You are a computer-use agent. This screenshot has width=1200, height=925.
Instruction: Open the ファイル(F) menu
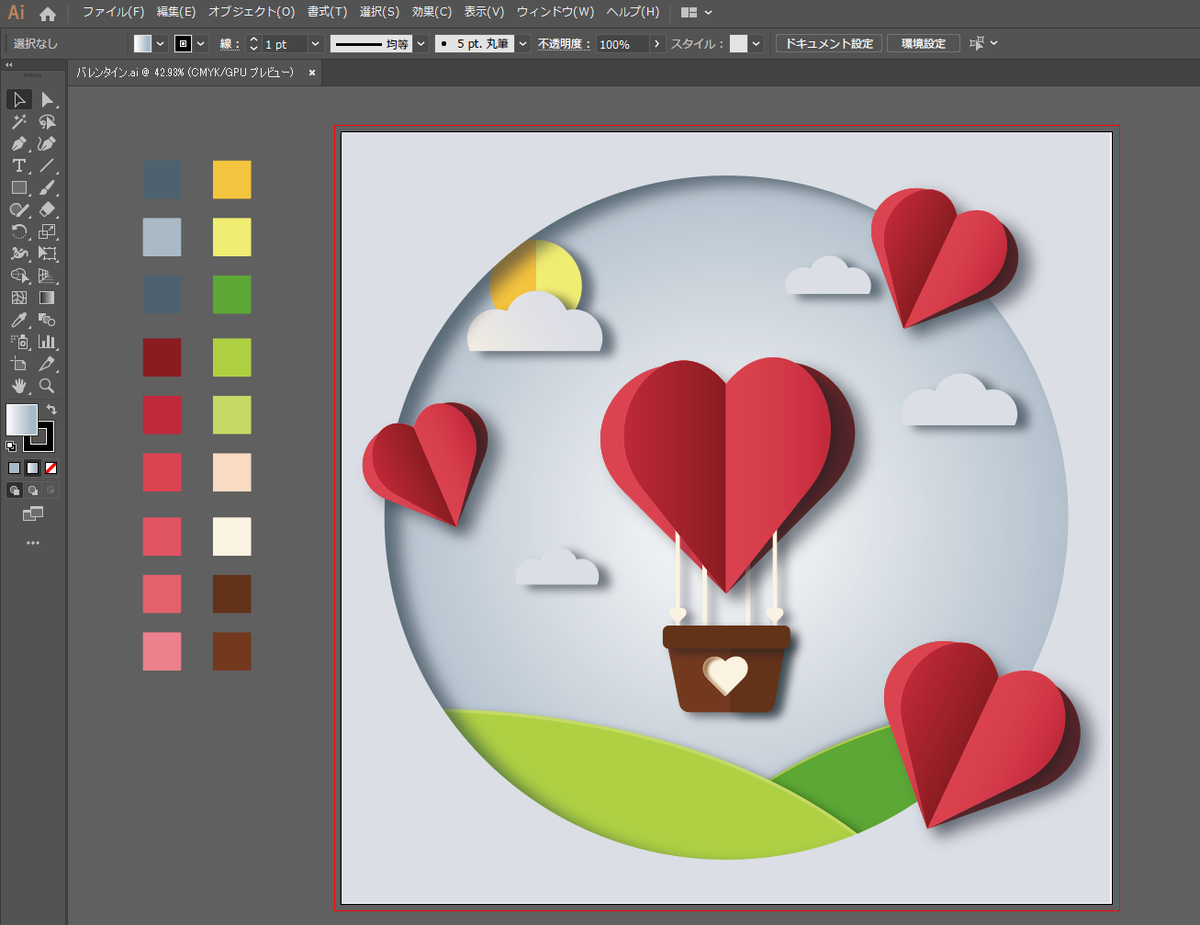click(x=113, y=13)
